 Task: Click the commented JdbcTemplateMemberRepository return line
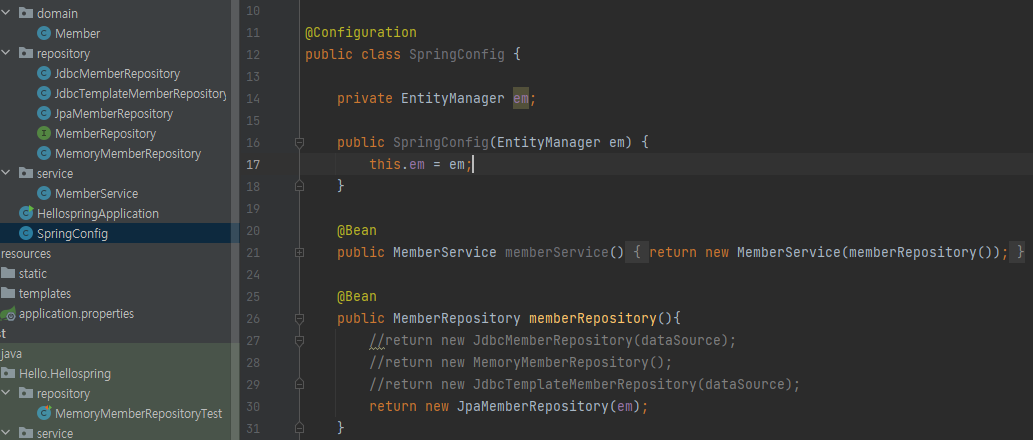click(584, 385)
